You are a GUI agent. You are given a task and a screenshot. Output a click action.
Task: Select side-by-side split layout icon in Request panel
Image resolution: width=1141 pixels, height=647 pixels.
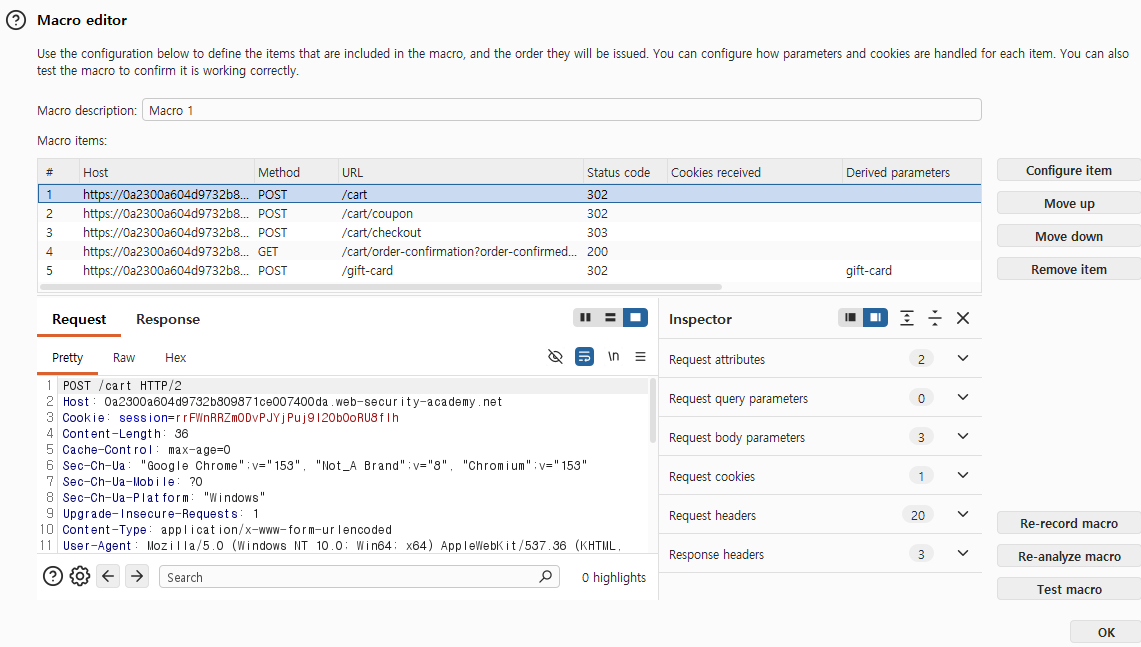coord(585,318)
